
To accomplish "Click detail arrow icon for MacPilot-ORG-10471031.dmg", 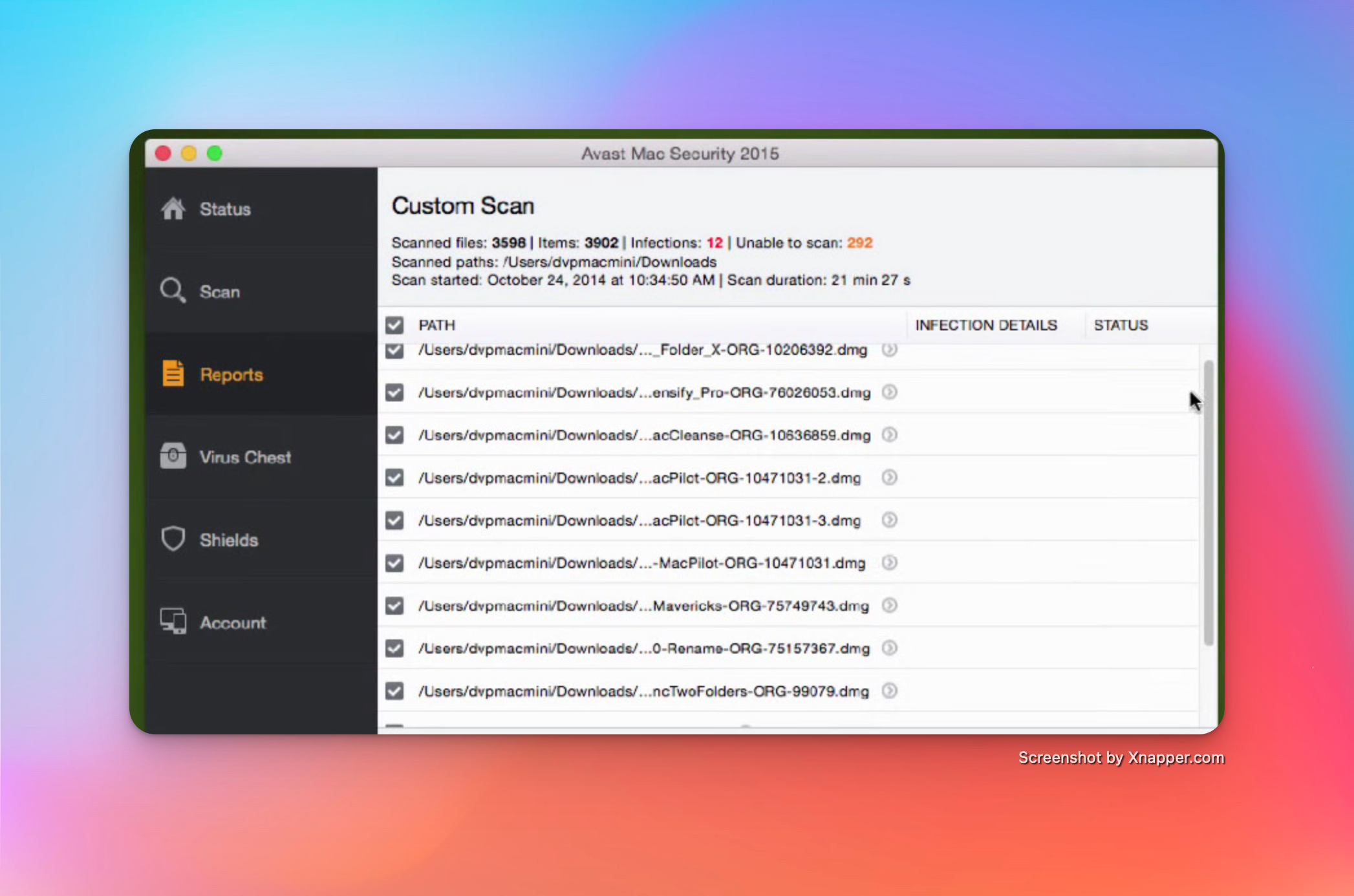I will point(890,563).
